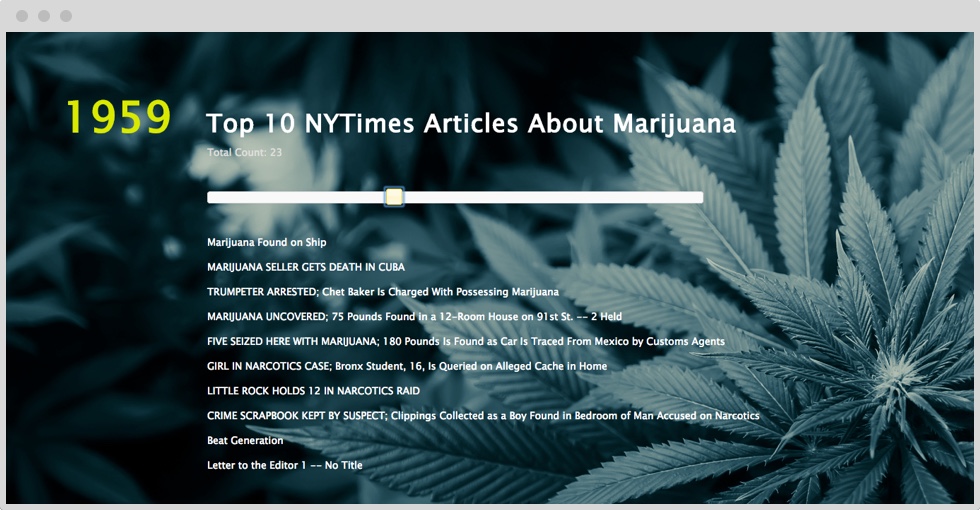Minimize the window with the second gray dot

tap(44, 16)
